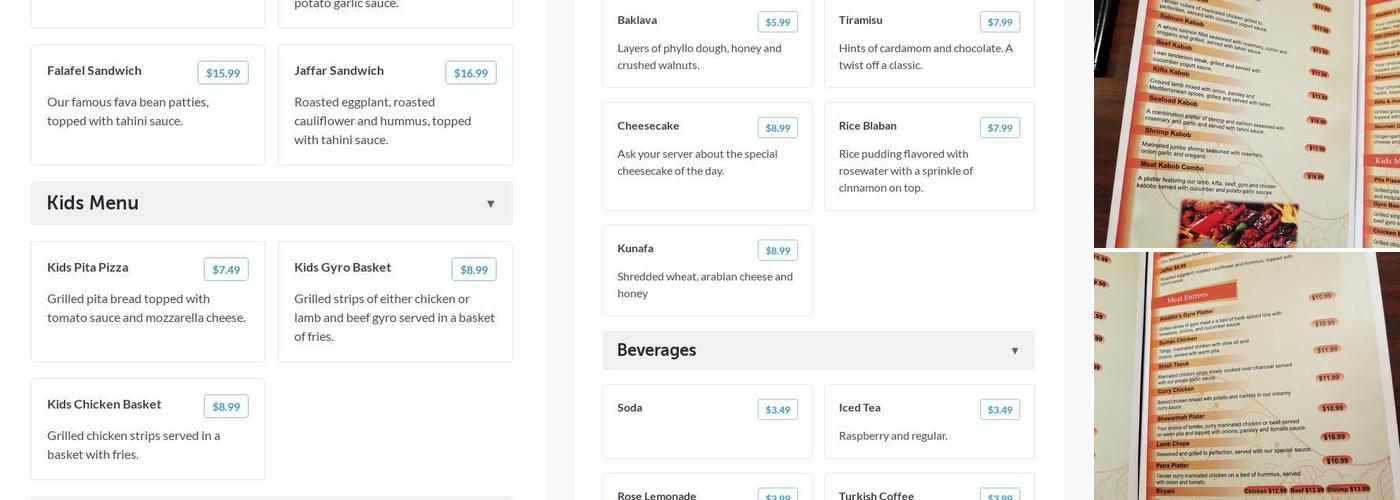Click the Baklava $5.99 price tag

[777, 22]
